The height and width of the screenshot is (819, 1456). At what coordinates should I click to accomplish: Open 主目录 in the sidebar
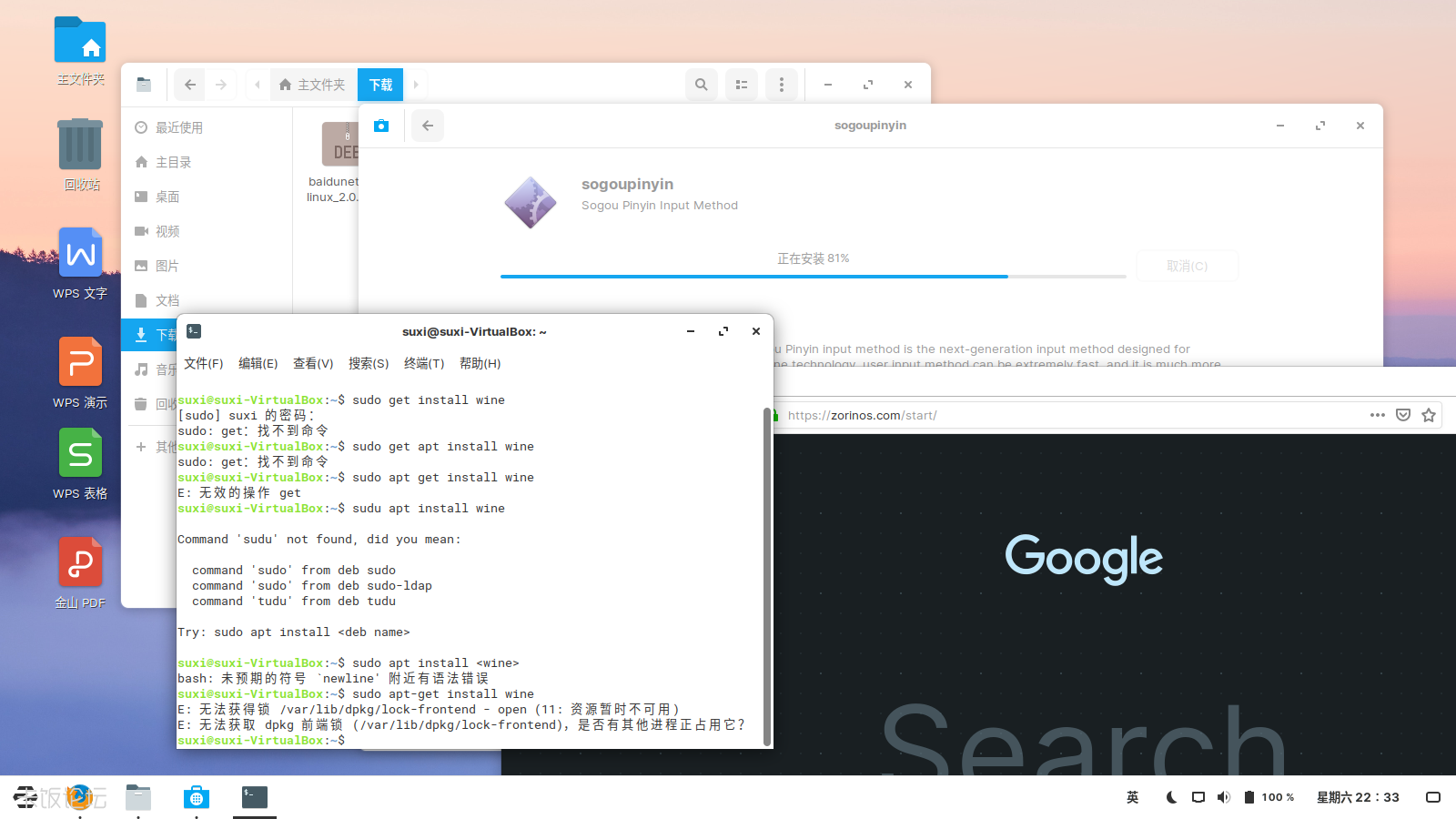click(207, 162)
